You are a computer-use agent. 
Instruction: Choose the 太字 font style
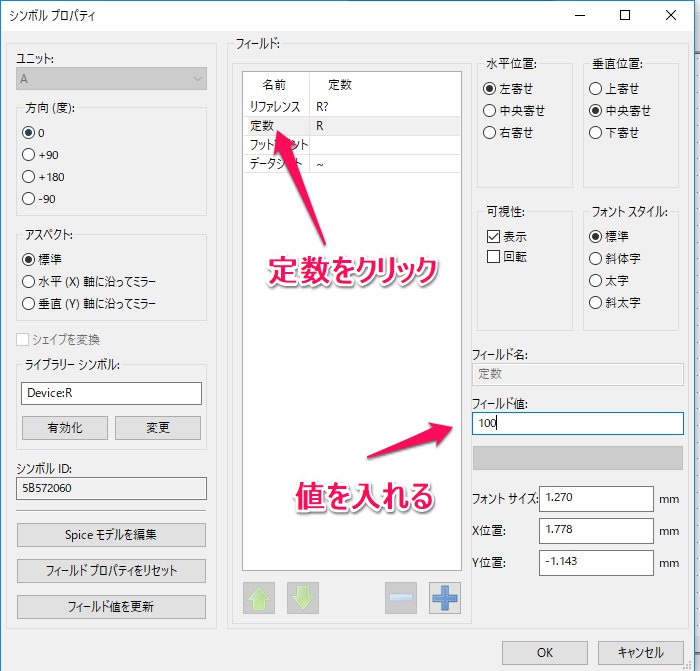point(597,280)
